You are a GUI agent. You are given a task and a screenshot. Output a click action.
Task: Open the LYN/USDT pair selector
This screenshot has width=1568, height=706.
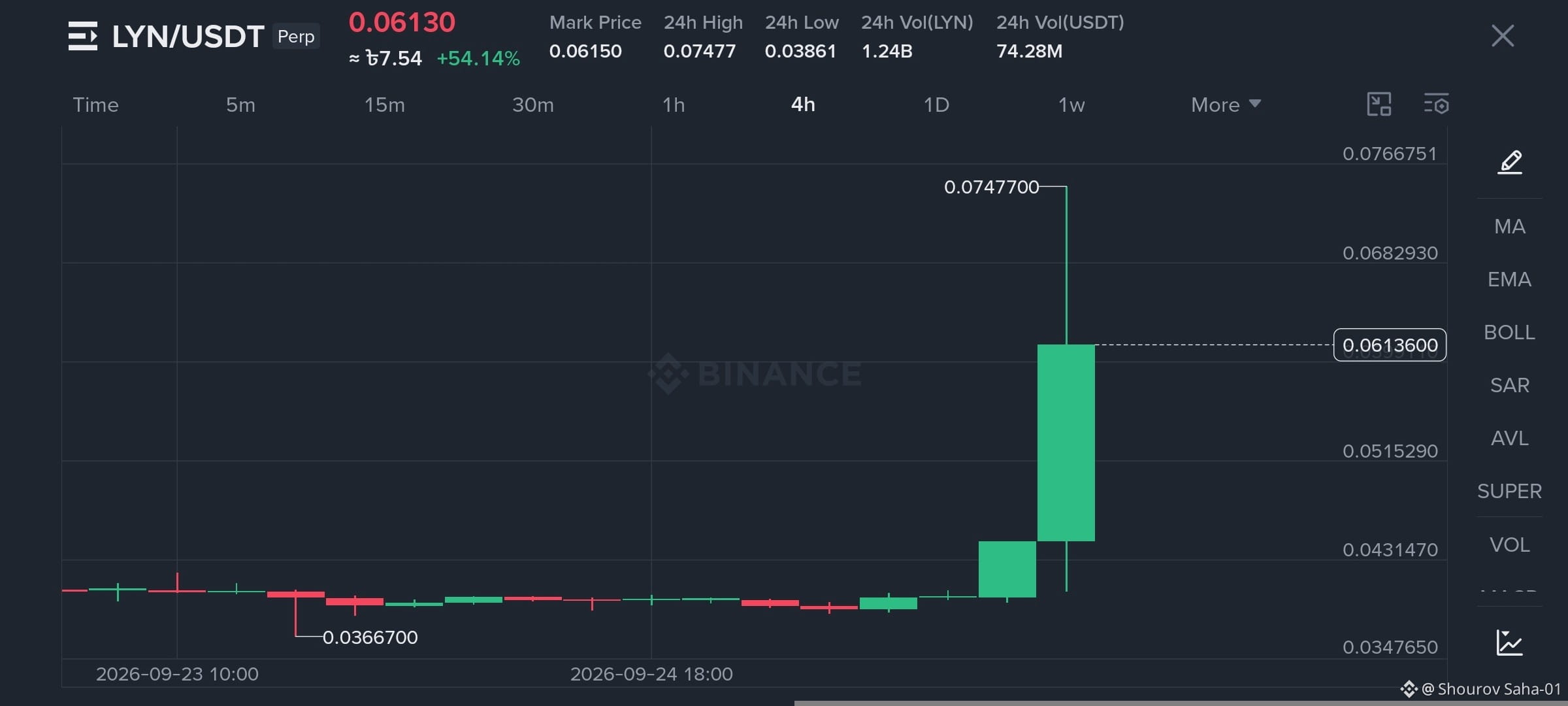tap(188, 37)
